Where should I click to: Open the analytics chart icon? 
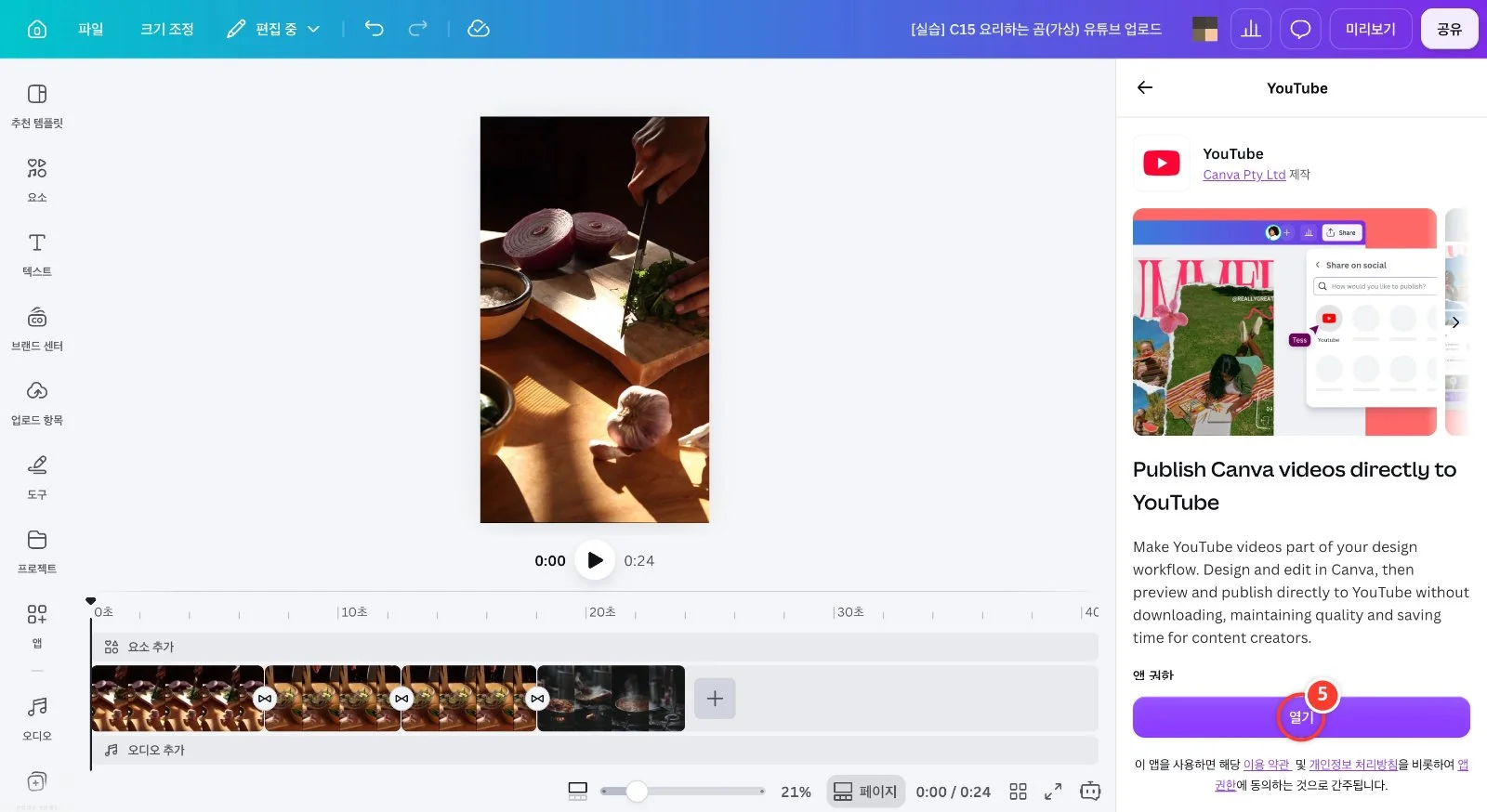(1251, 29)
